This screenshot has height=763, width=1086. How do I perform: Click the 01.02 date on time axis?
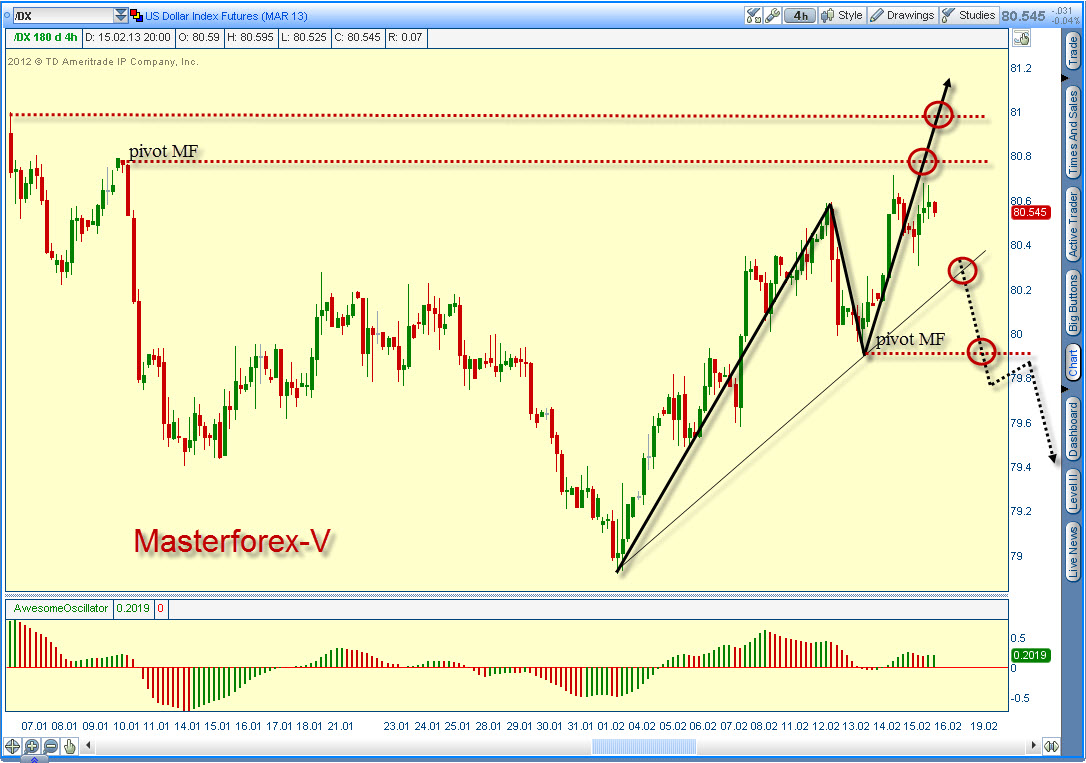(x=611, y=726)
